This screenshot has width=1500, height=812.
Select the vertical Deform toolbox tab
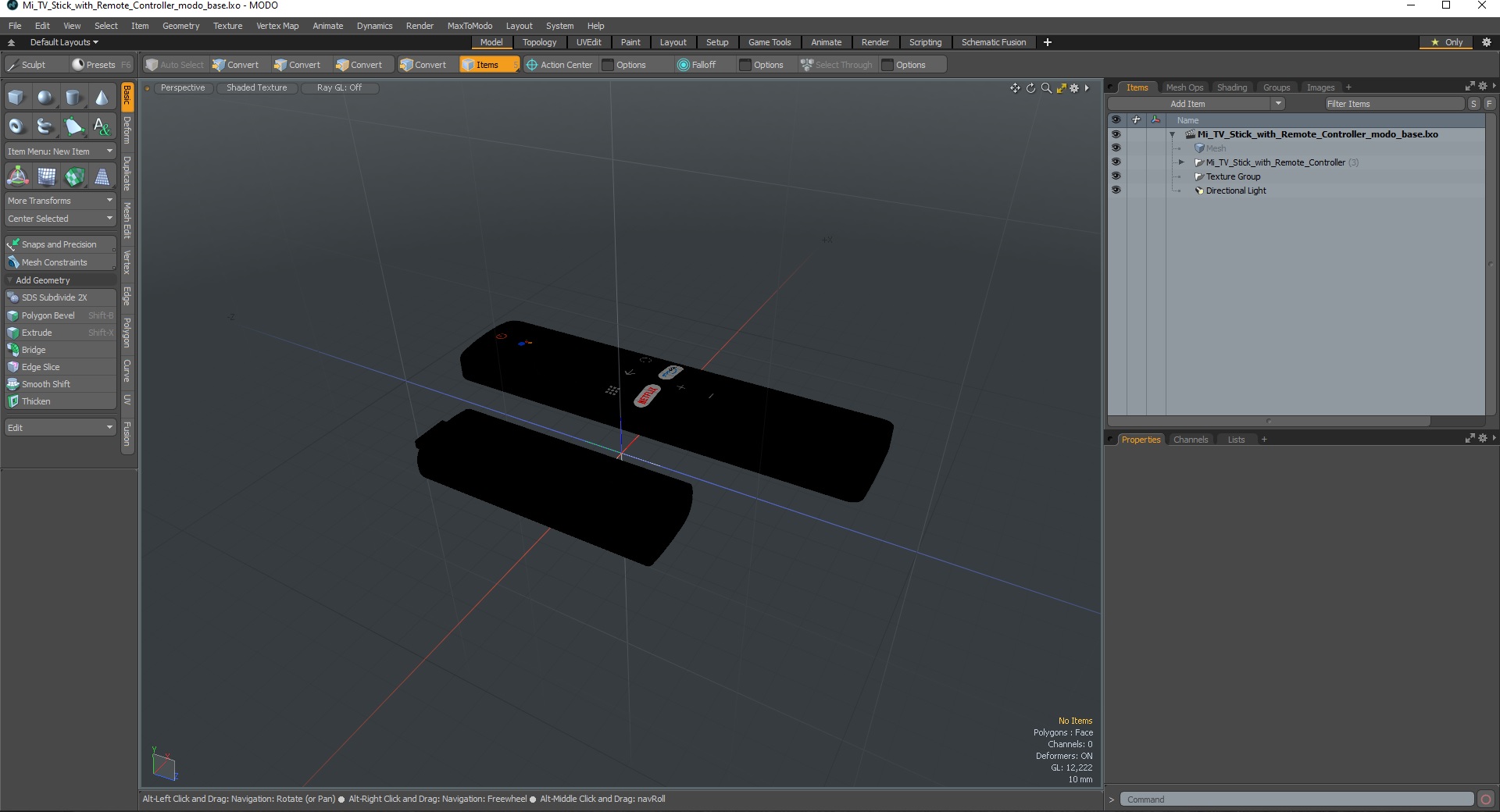(x=127, y=130)
